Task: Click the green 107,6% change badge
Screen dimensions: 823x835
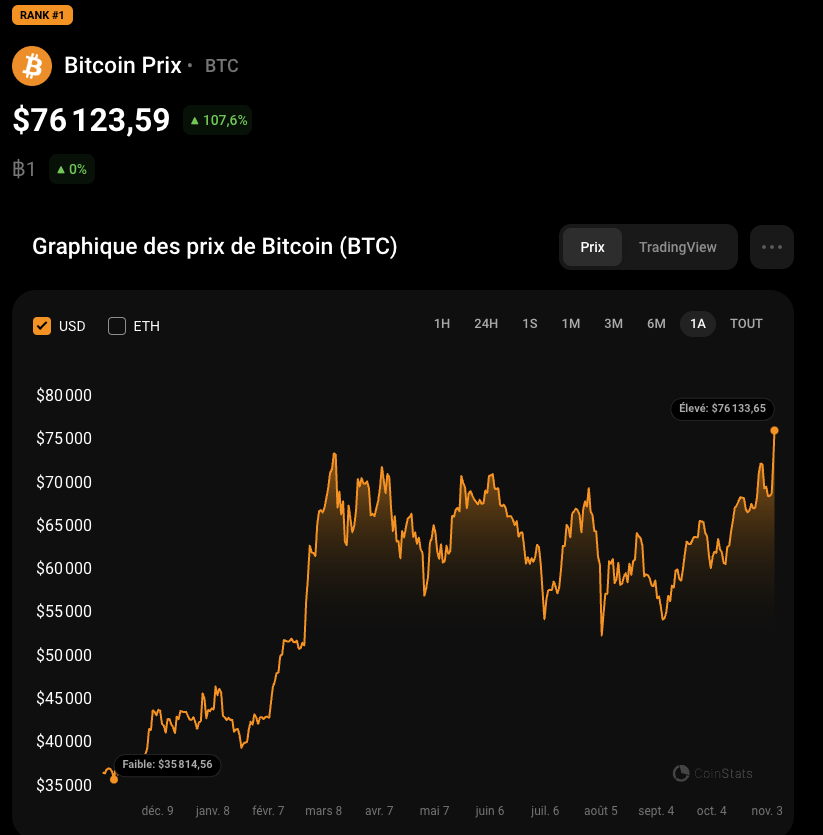Action: [217, 120]
